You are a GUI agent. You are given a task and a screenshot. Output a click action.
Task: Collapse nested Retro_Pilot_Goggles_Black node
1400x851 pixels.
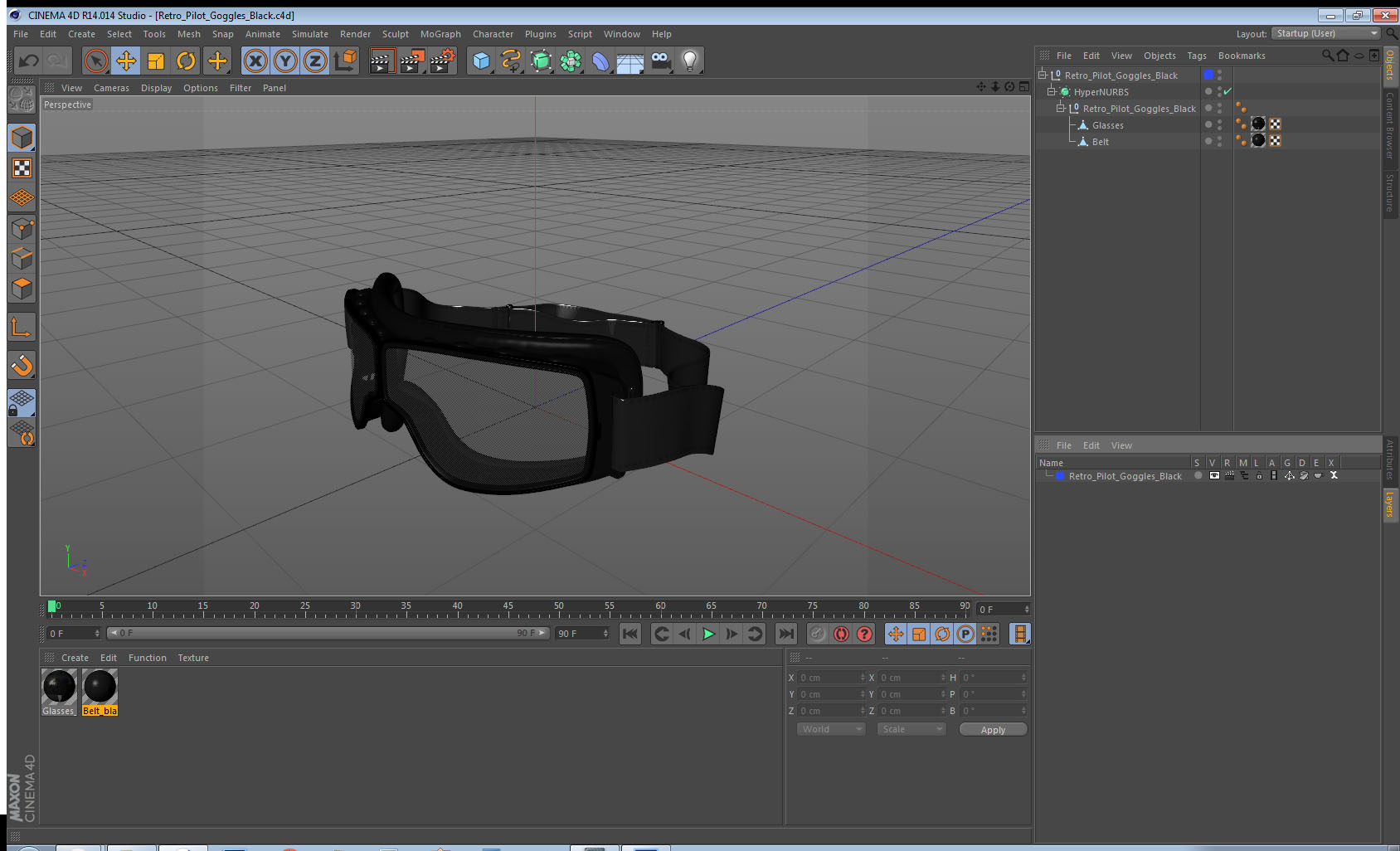point(1060,108)
